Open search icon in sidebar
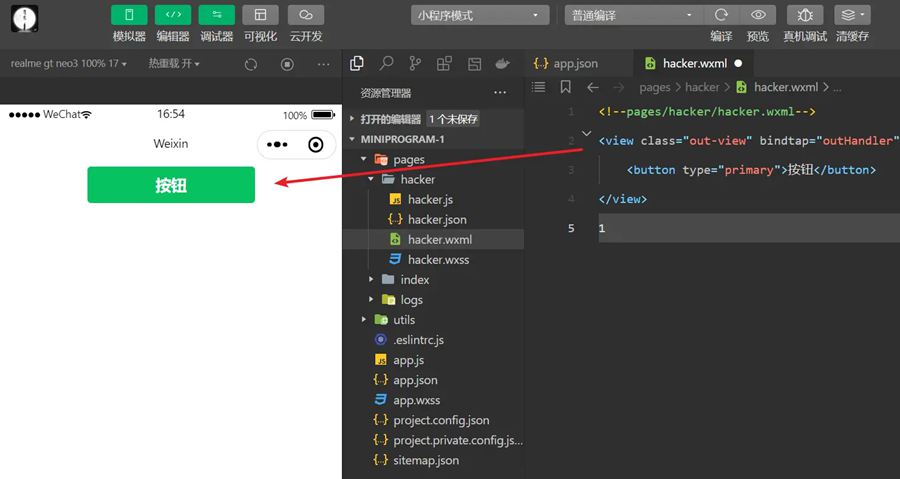 (386, 64)
